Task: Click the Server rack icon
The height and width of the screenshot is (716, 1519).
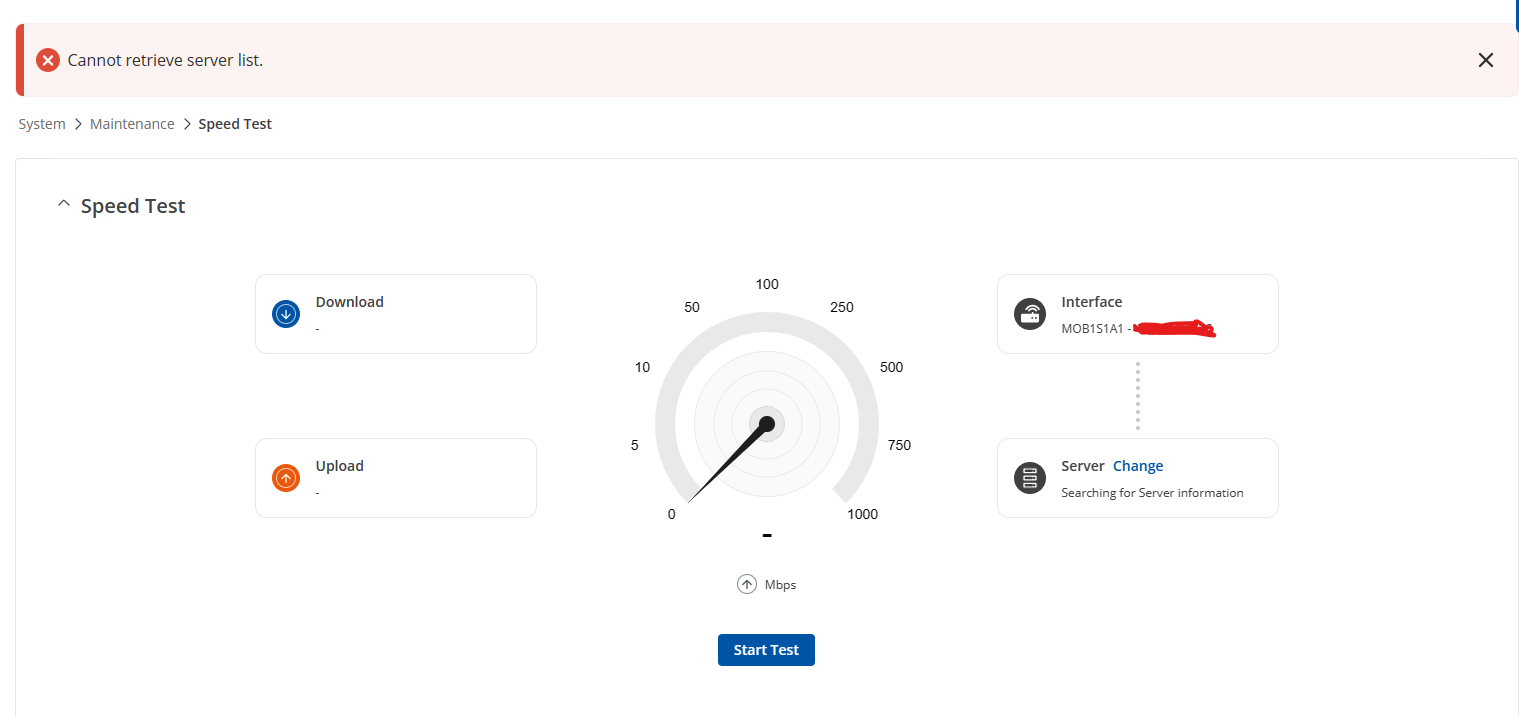Action: 1029,478
